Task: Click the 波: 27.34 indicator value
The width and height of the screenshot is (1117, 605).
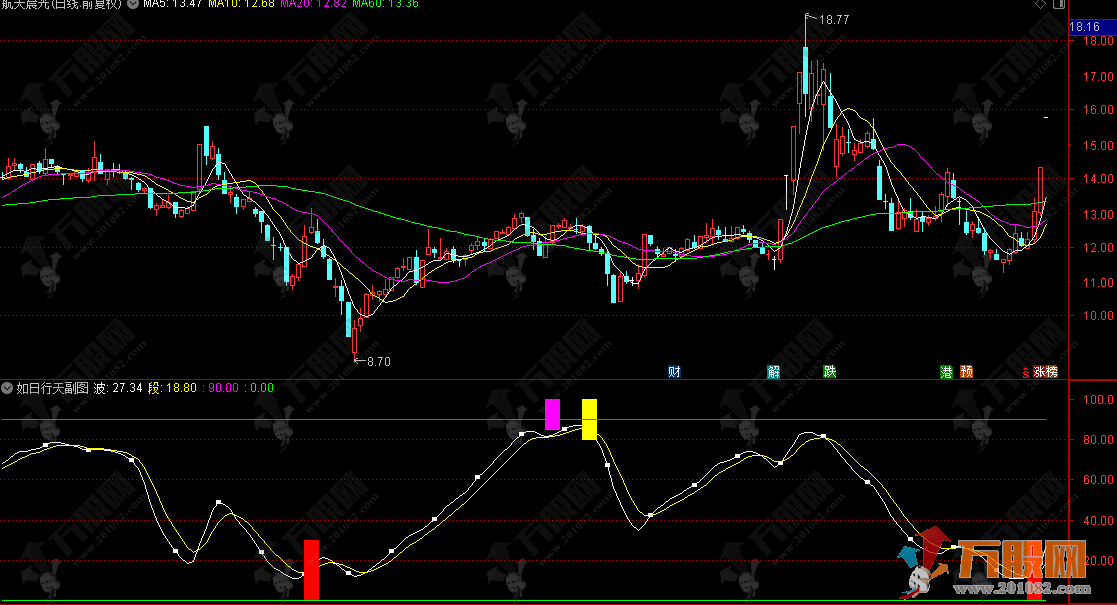Action: 118,388
